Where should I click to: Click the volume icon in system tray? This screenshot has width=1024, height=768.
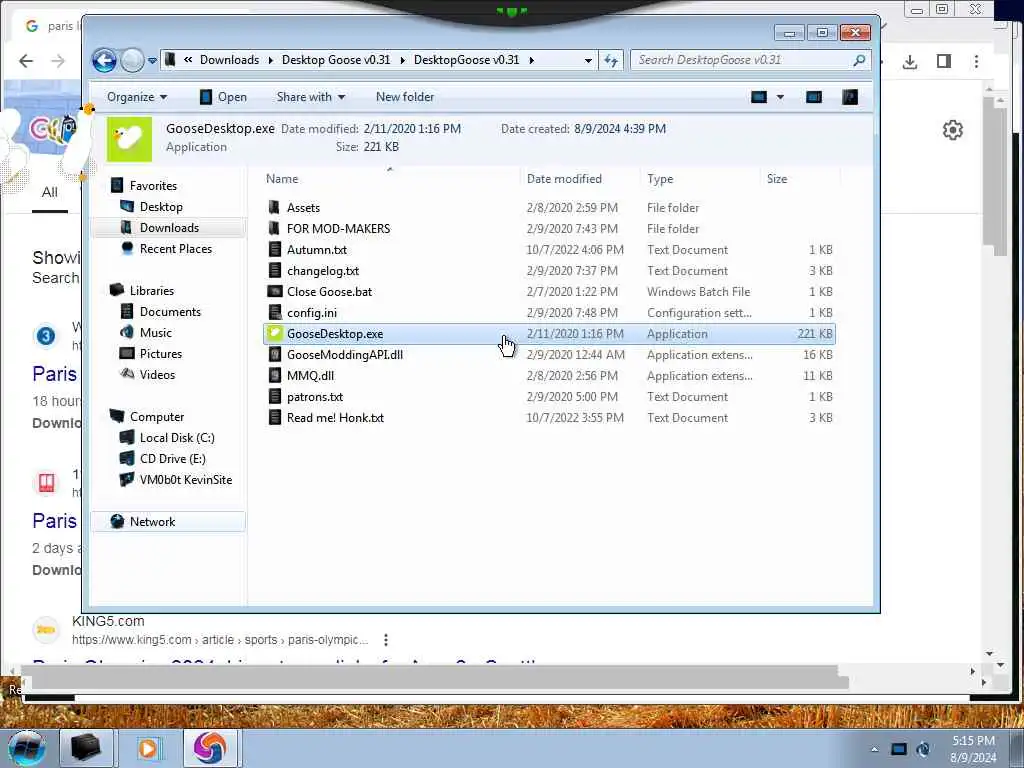923,749
